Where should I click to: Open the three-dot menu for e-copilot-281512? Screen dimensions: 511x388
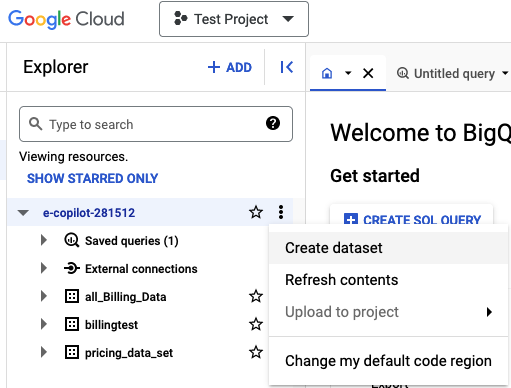click(281, 212)
